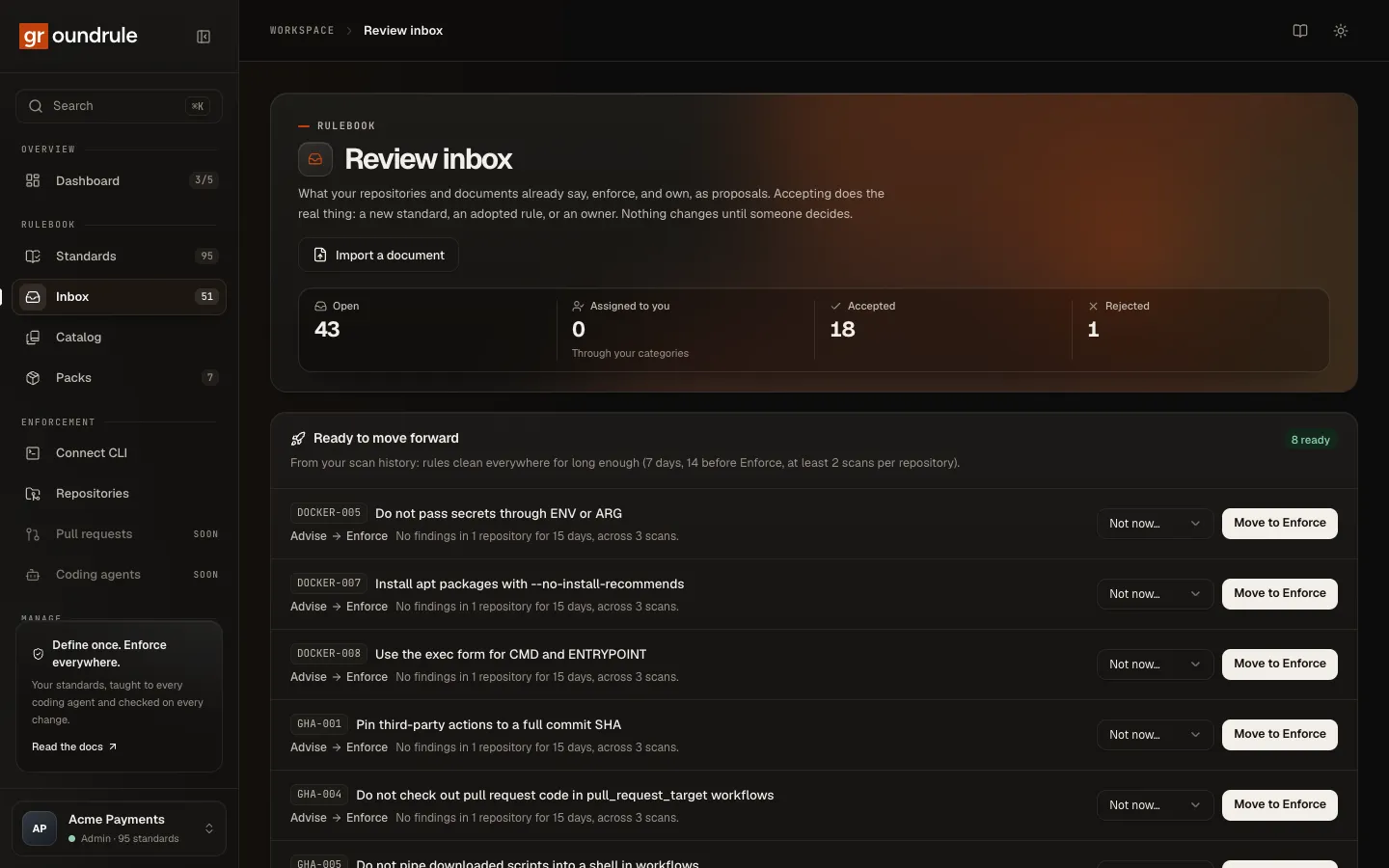Open the Catalog sidebar item
Screen dimensions: 1389x868
pyautogui.click(x=119, y=338)
